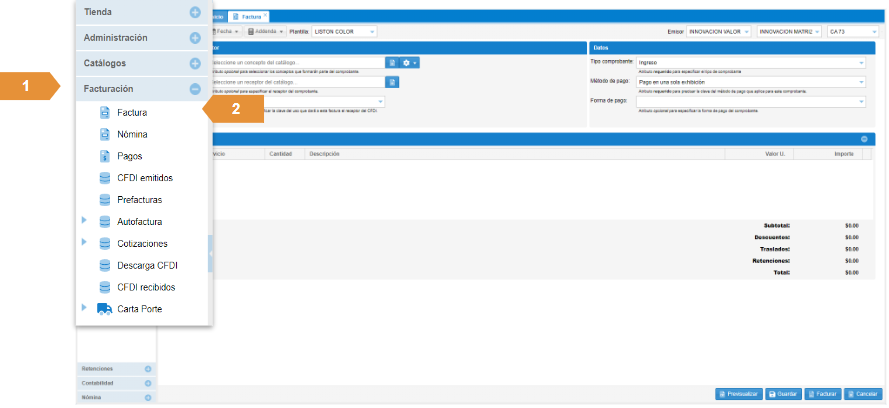Click the Prefacturas database icon
This screenshot has height=408, width=889.
105,200
